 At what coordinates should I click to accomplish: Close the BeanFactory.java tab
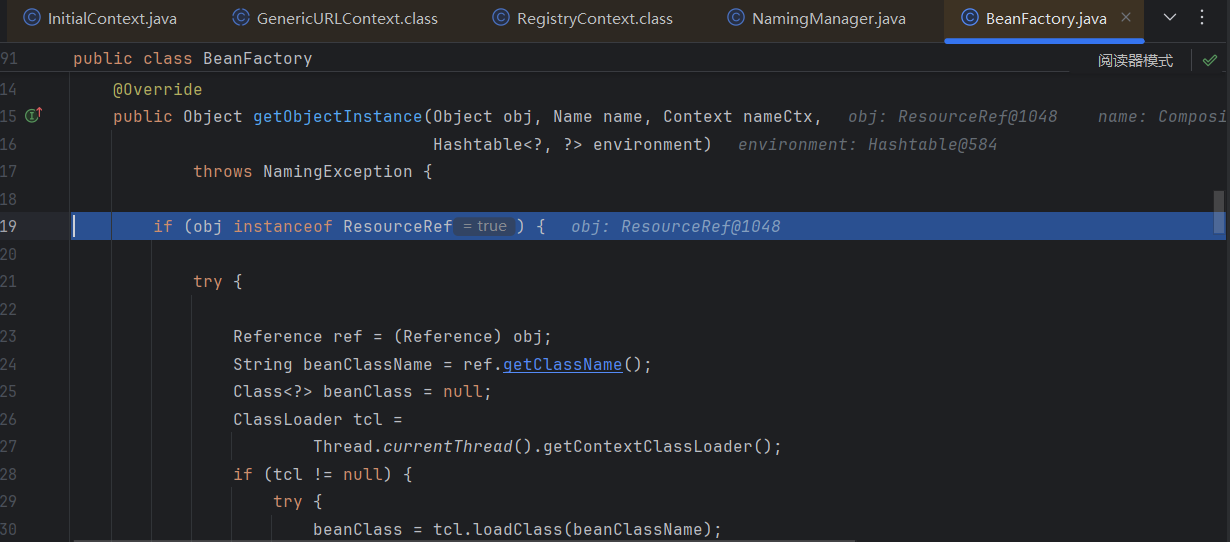[x=1127, y=18]
